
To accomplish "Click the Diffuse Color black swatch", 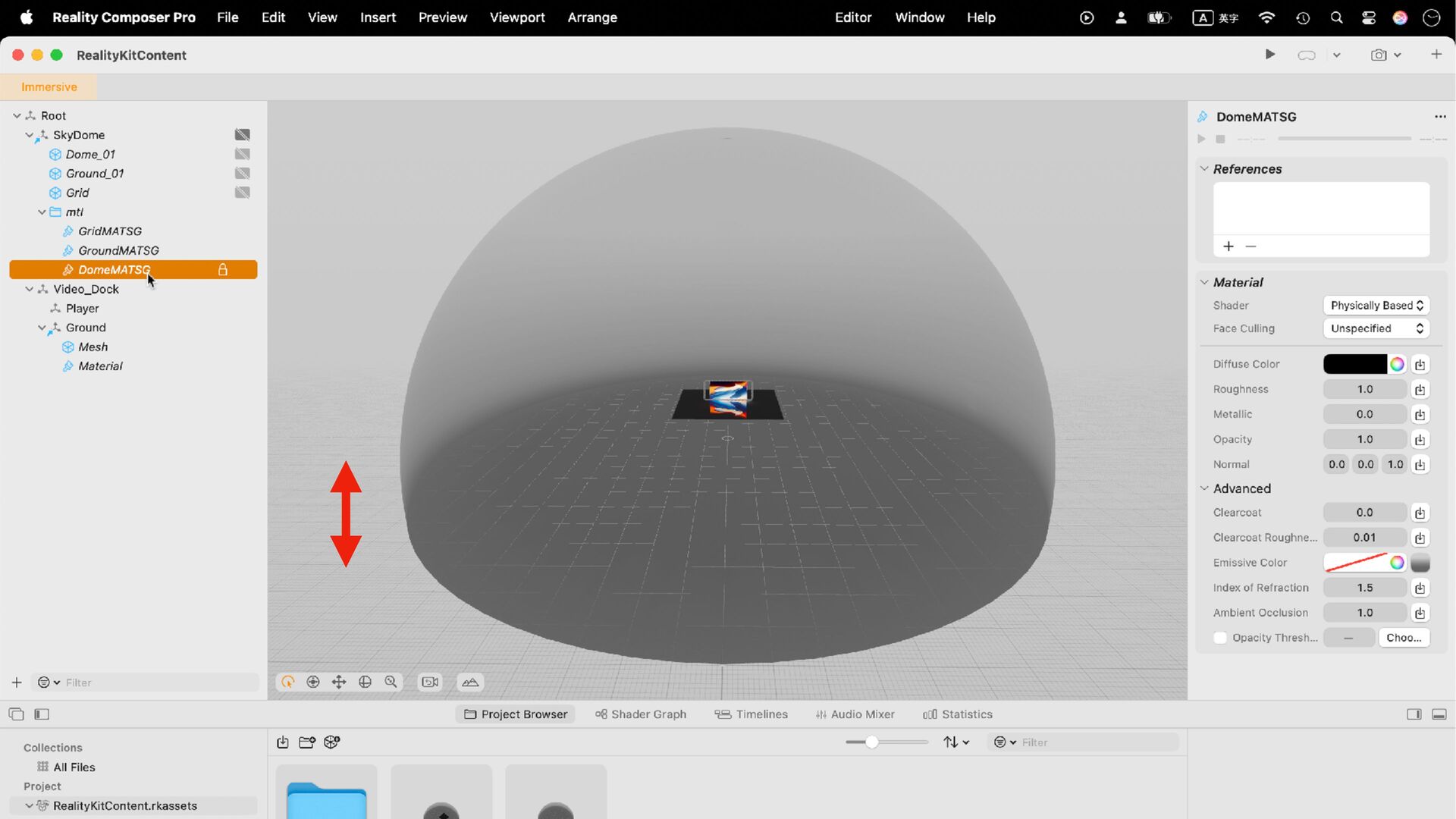I will click(x=1354, y=364).
